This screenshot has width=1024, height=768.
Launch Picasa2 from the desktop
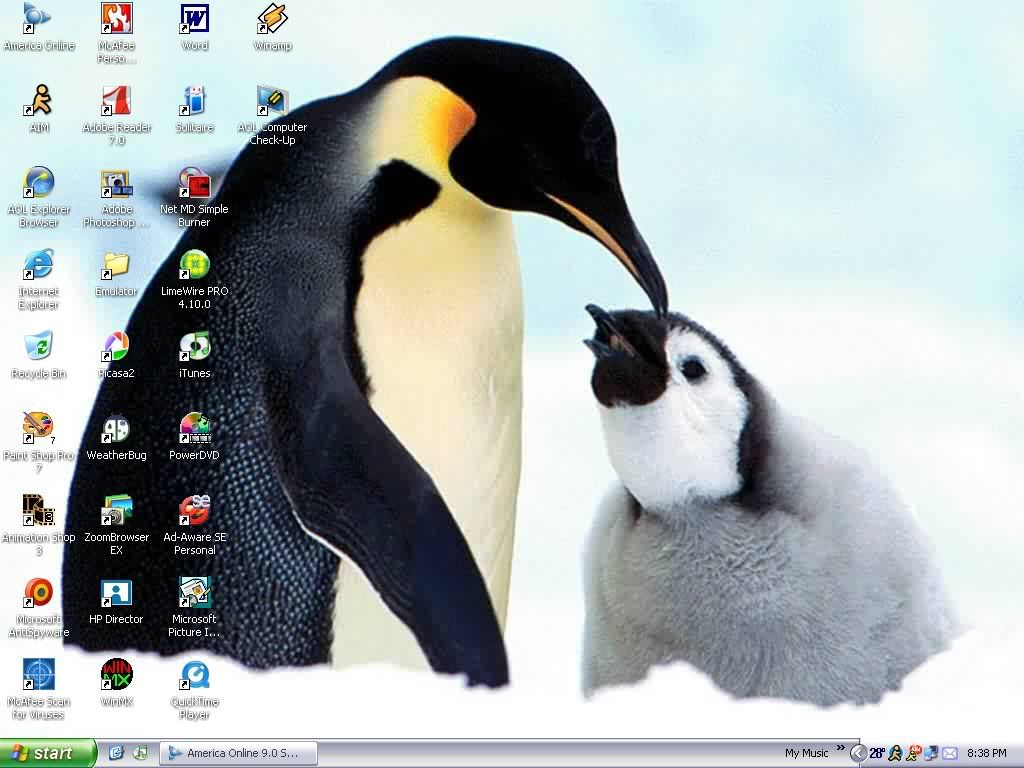(x=116, y=348)
